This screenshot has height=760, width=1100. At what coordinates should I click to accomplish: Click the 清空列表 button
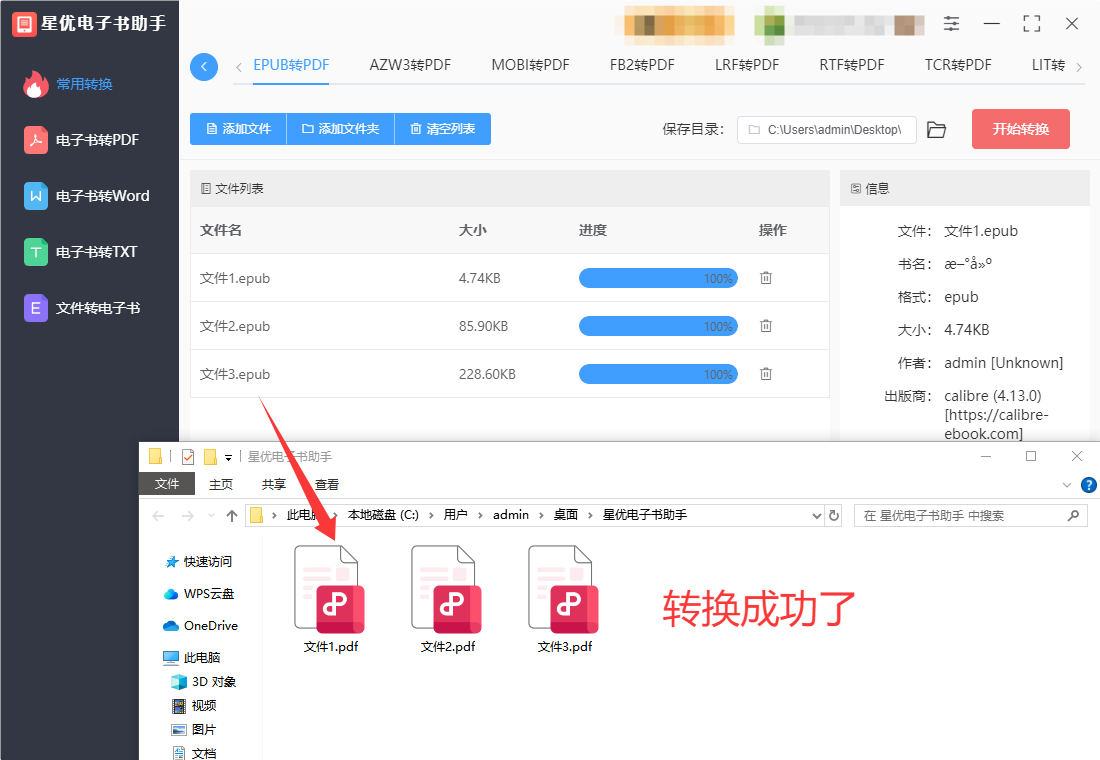point(443,129)
